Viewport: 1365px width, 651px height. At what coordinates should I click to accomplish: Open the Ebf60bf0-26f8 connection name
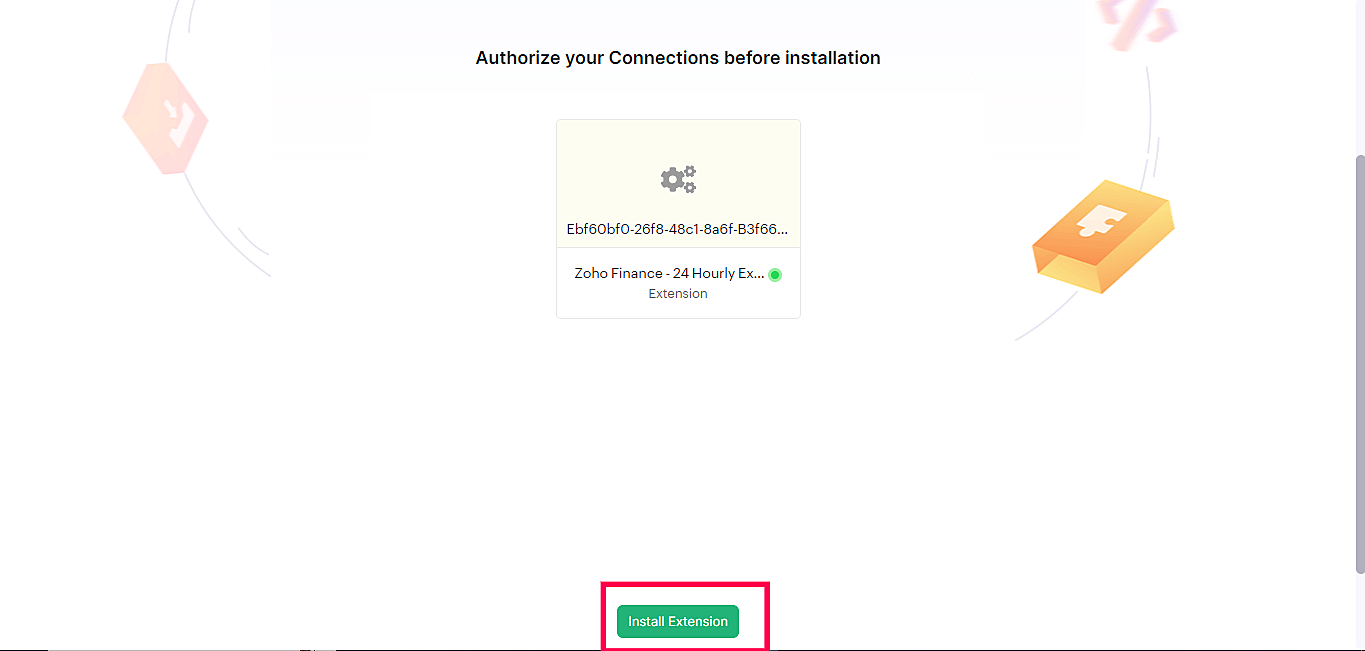(x=677, y=229)
